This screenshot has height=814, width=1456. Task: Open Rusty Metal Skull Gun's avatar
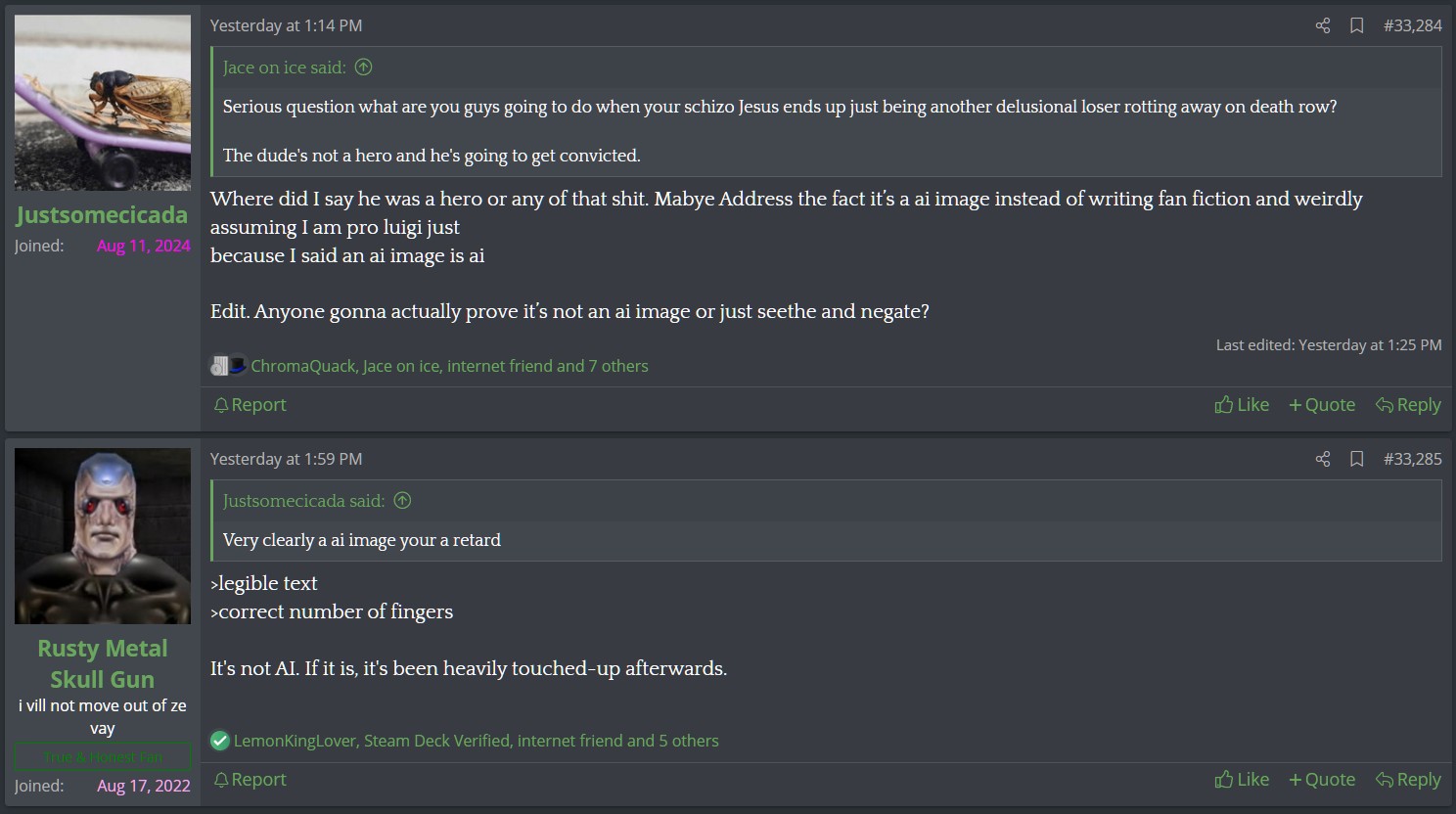point(103,536)
